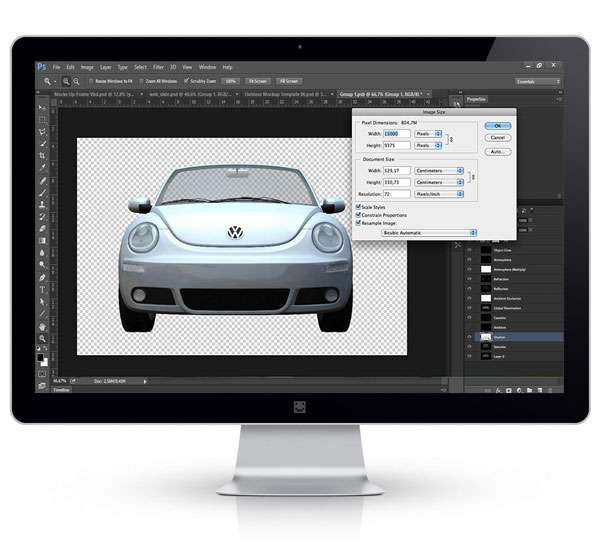
Task: Open document Height Centimeters dropdown
Action: pyautogui.click(x=439, y=182)
